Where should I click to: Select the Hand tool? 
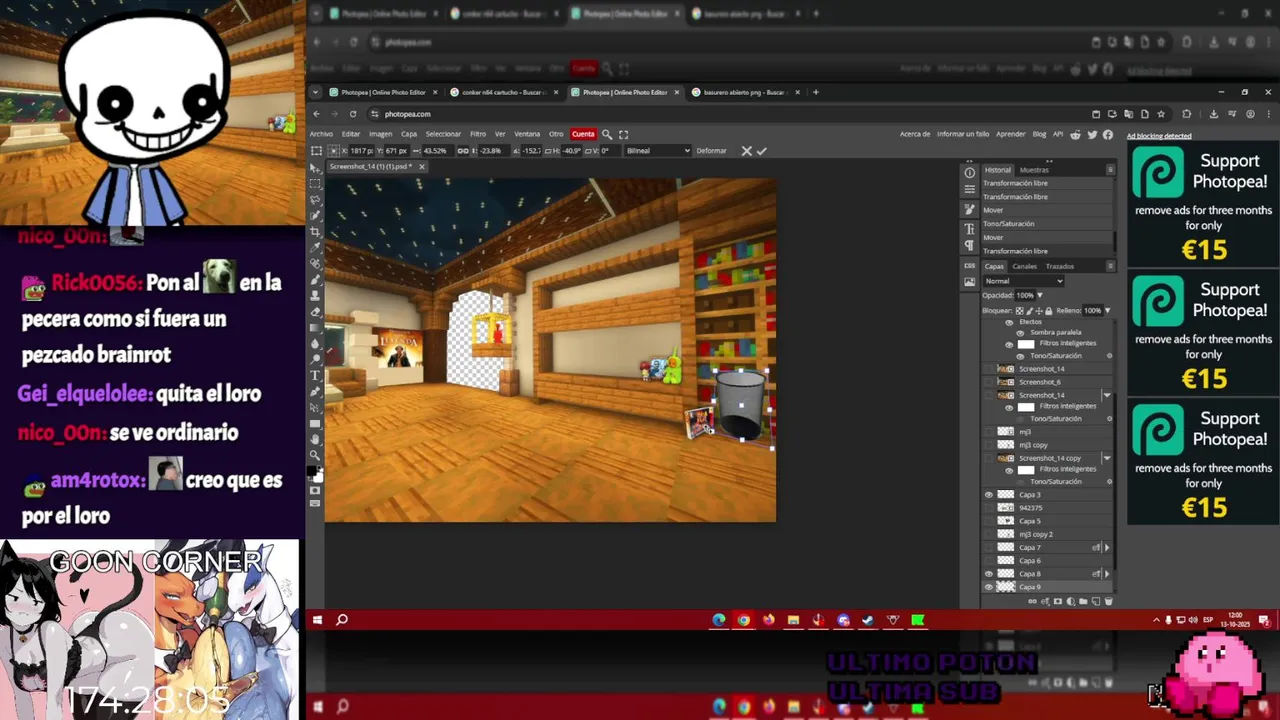click(316, 439)
